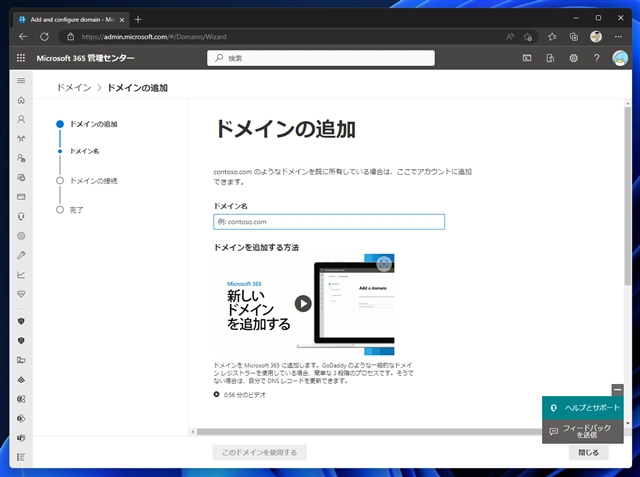Open second shield Compliance icon in sidebar
The image size is (640, 477).
coord(21,340)
